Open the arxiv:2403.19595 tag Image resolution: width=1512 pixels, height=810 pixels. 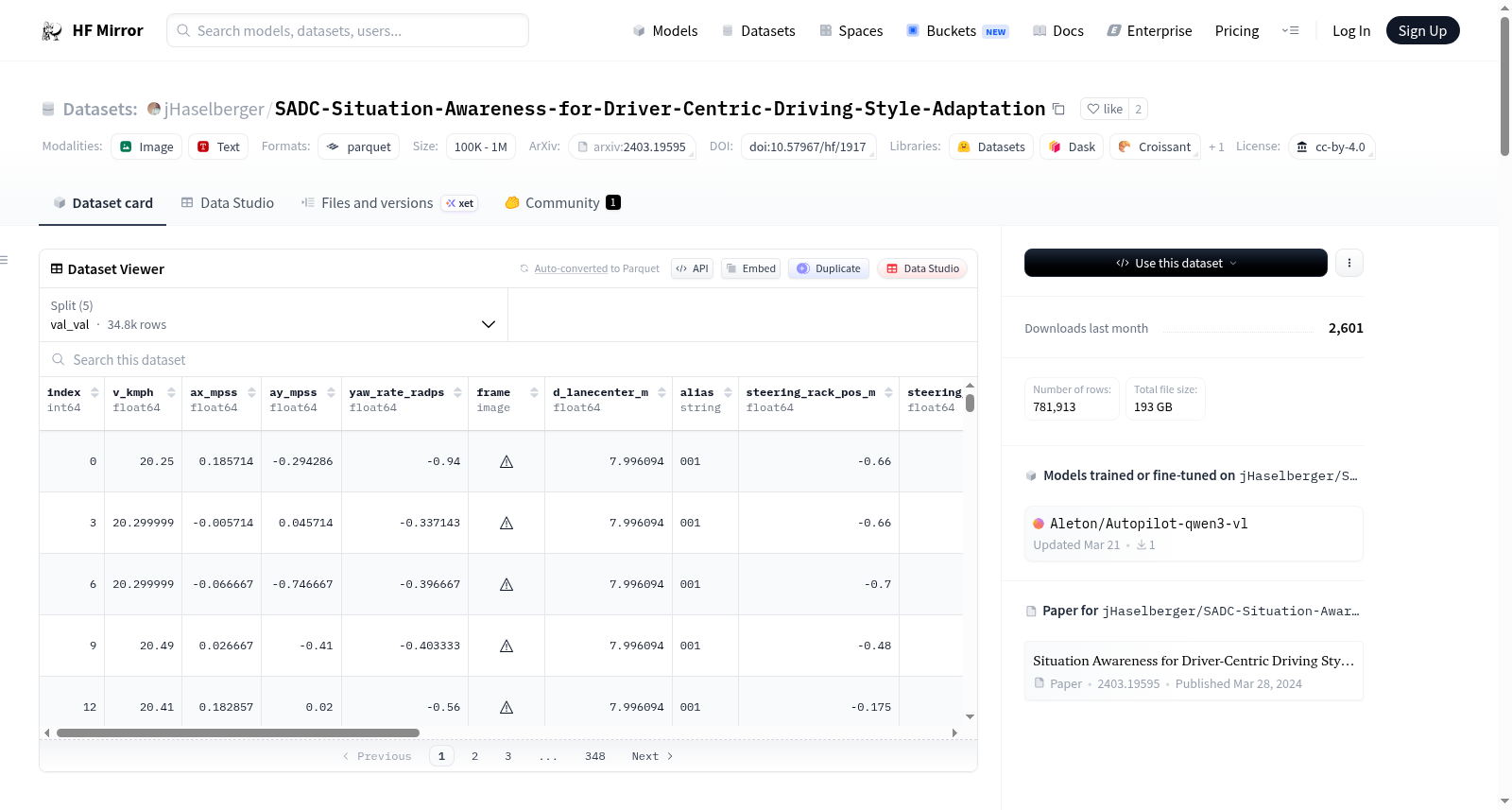(x=632, y=146)
